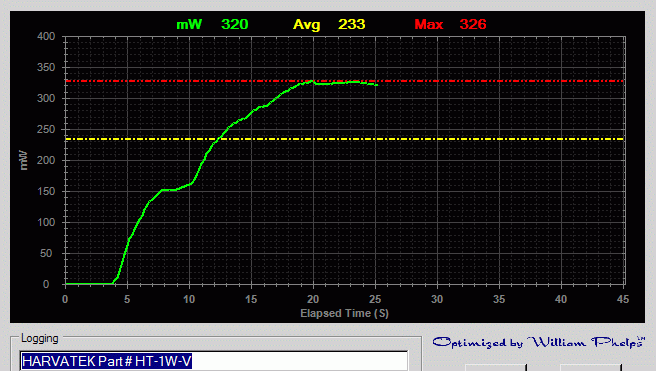Click the 200 label on the mW axis
The width and height of the screenshot is (656, 371).
pyautogui.click(x=46, y=160)
